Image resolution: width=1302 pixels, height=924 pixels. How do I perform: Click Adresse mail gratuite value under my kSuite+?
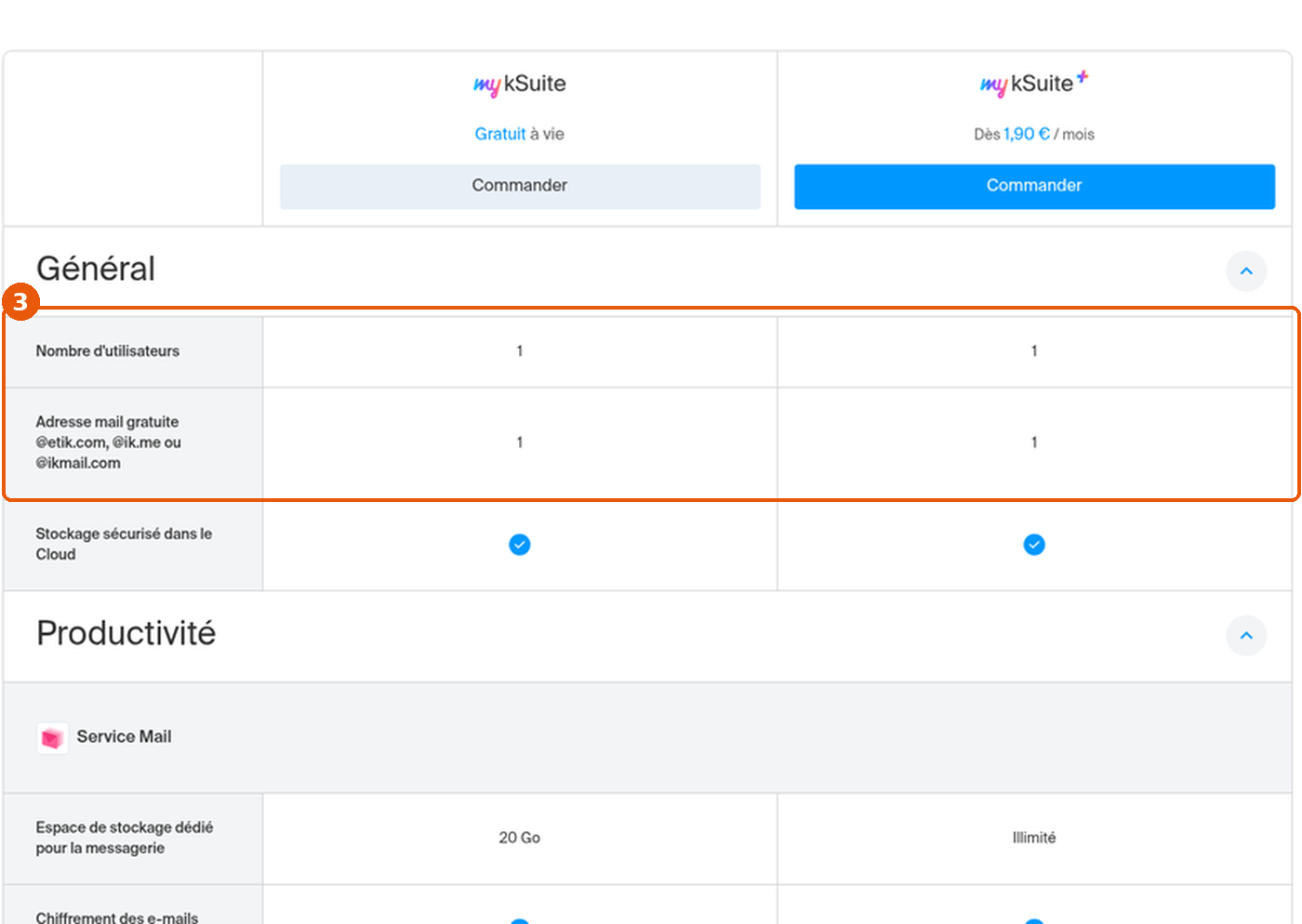pyautogui.click(x=1034, y=442)
